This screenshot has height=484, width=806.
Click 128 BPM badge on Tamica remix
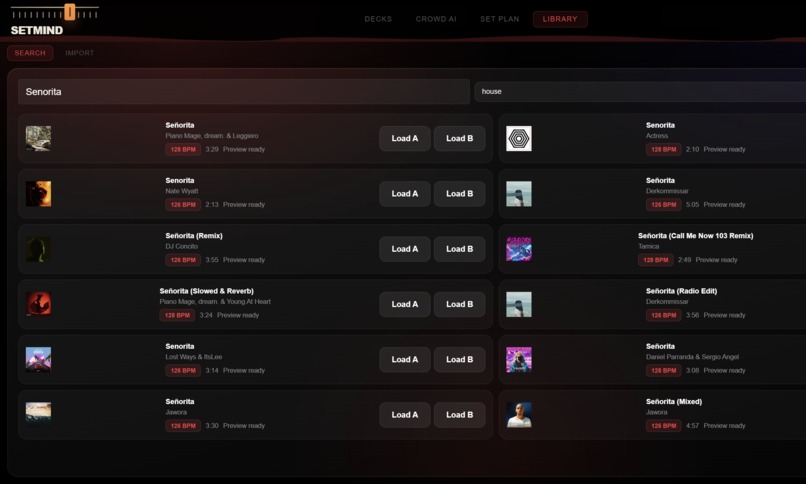656,260
